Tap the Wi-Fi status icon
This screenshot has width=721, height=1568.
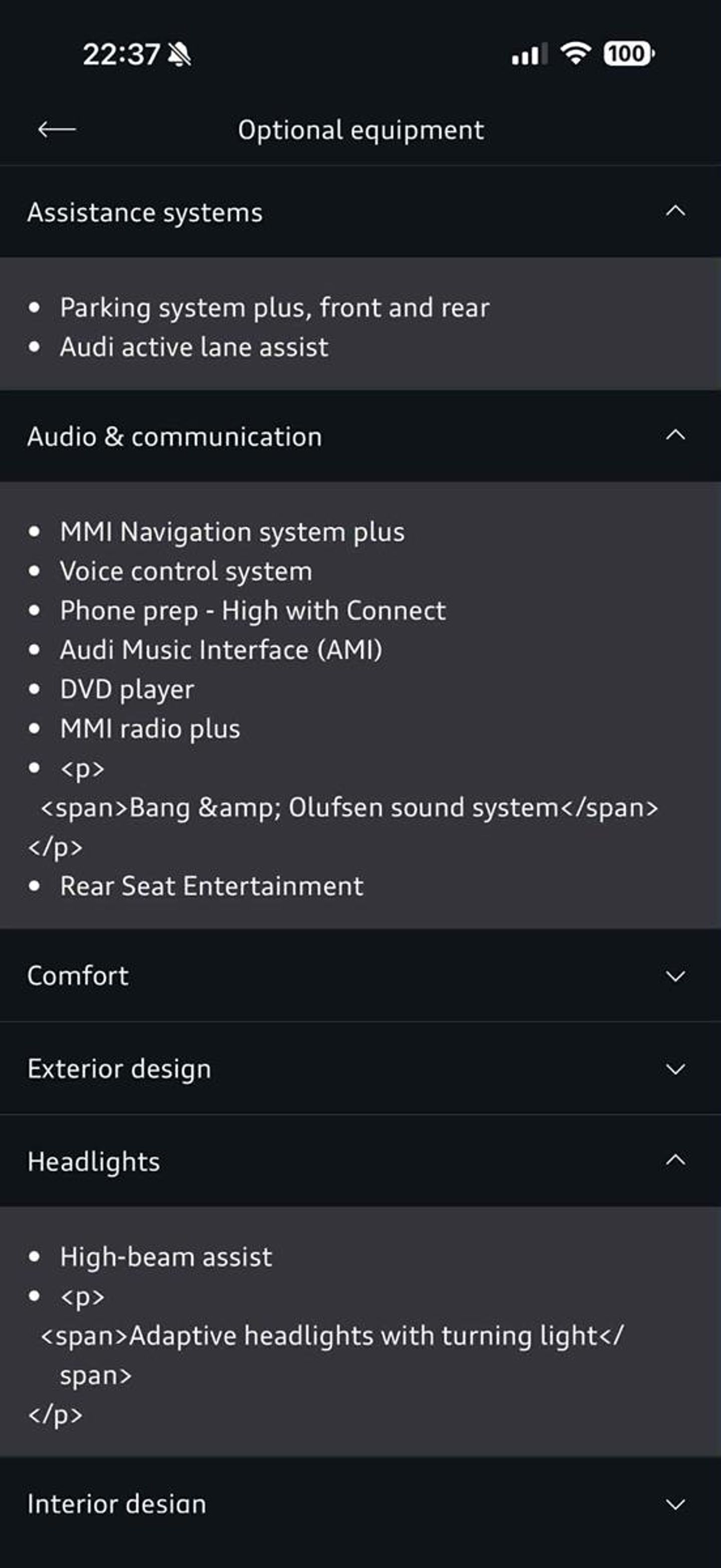(x=575, y=54)
